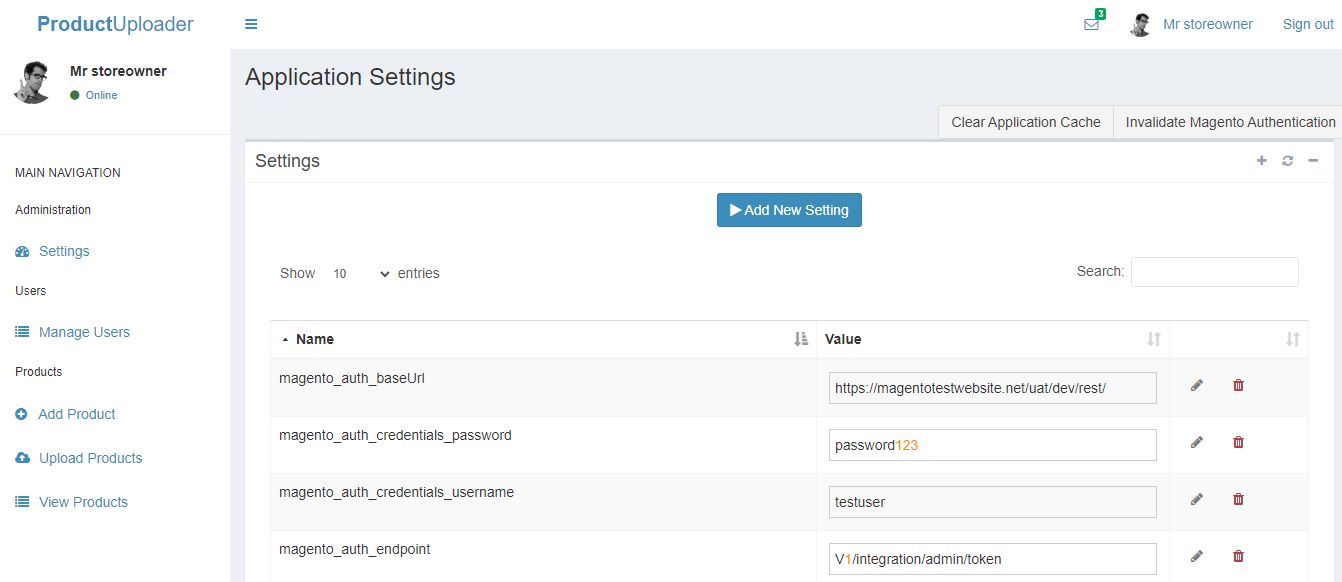Click the Clear Application Cache button
The height and width of the screenshot is (582, 1342).
pyautogui.click(x=1026, y=122)
